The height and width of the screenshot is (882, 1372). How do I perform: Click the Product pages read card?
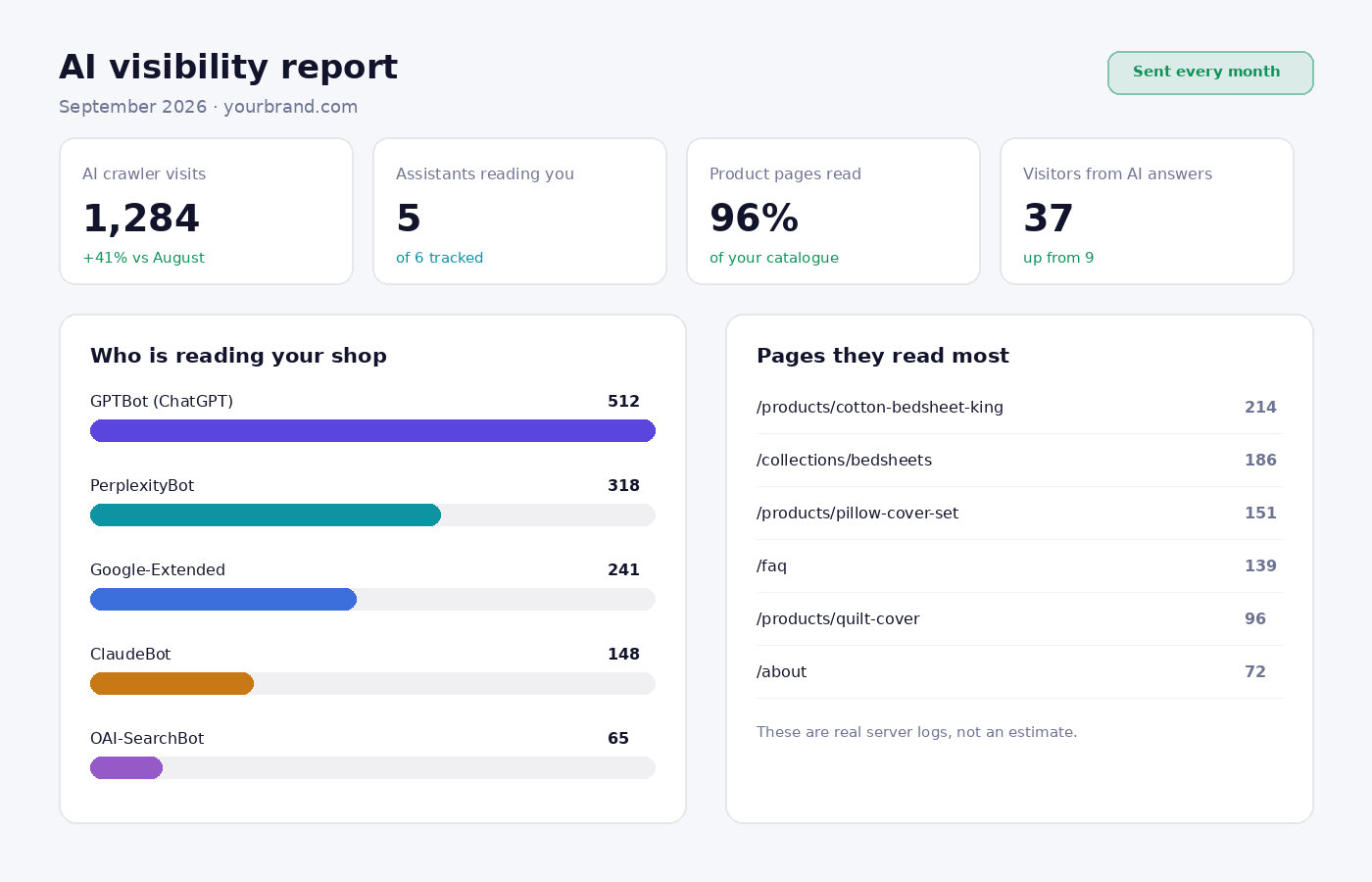[x=834, y=212]
